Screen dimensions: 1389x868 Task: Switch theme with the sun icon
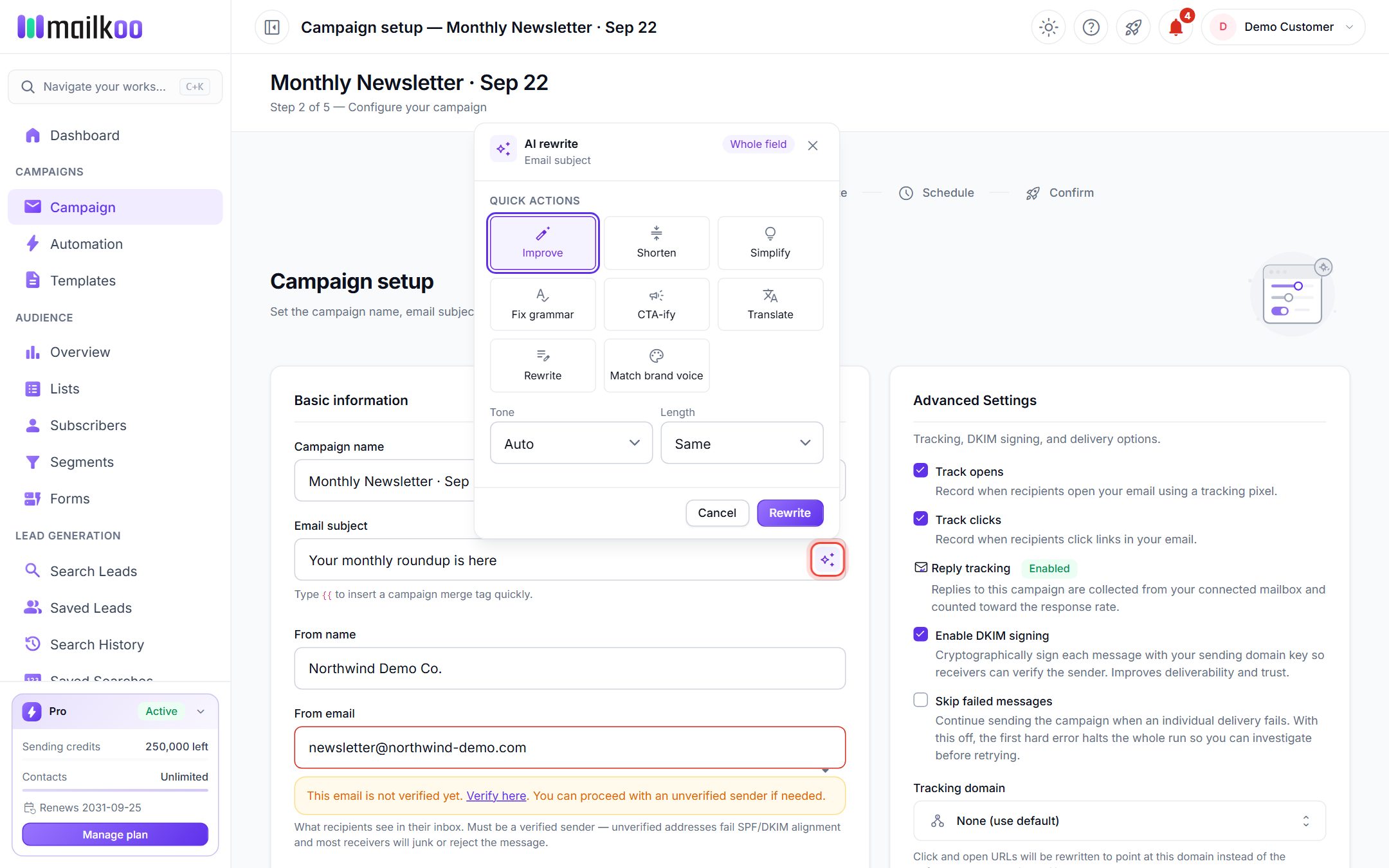point(1048,27)
